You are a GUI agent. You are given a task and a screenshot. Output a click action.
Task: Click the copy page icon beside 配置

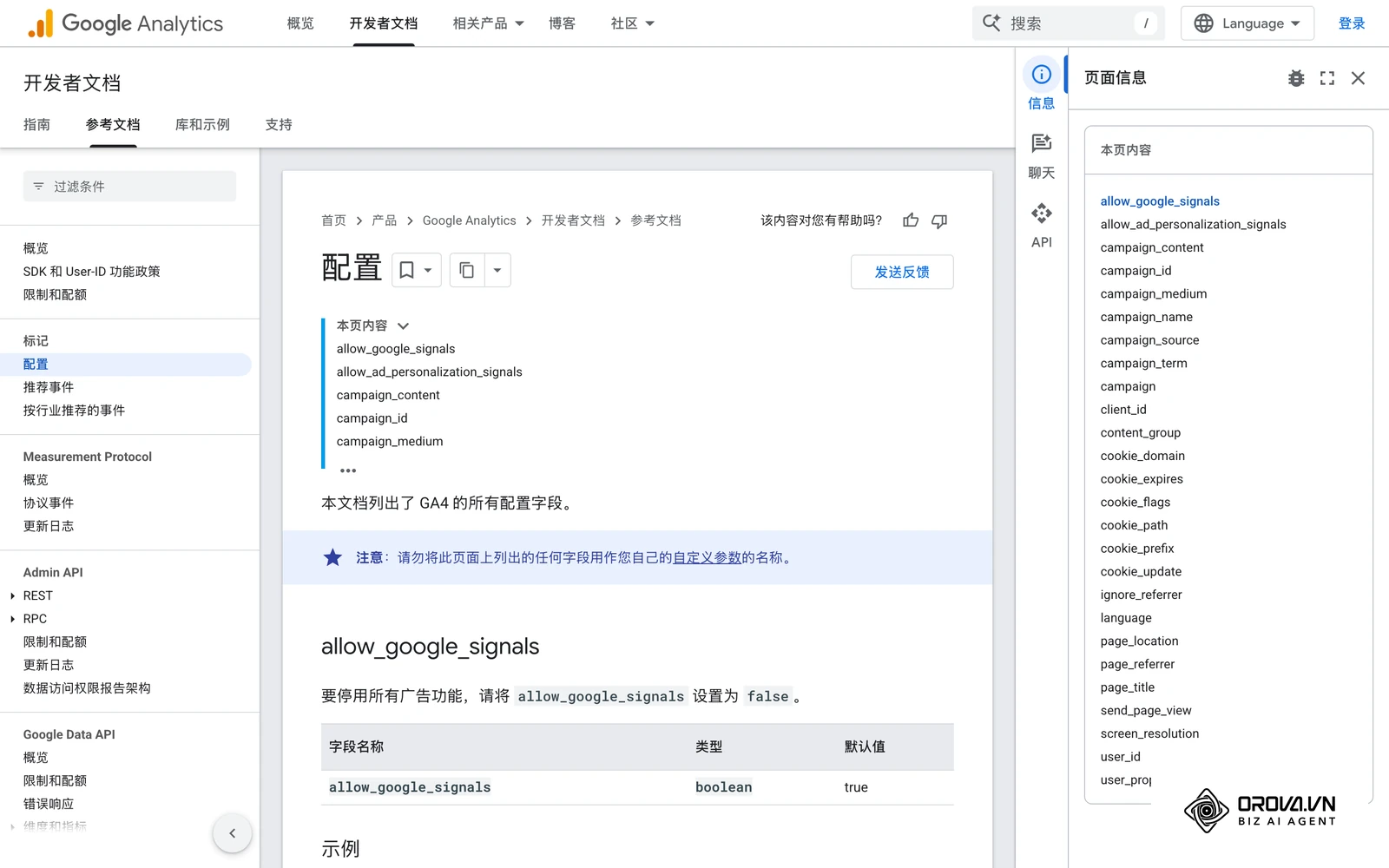coord(466,270)
